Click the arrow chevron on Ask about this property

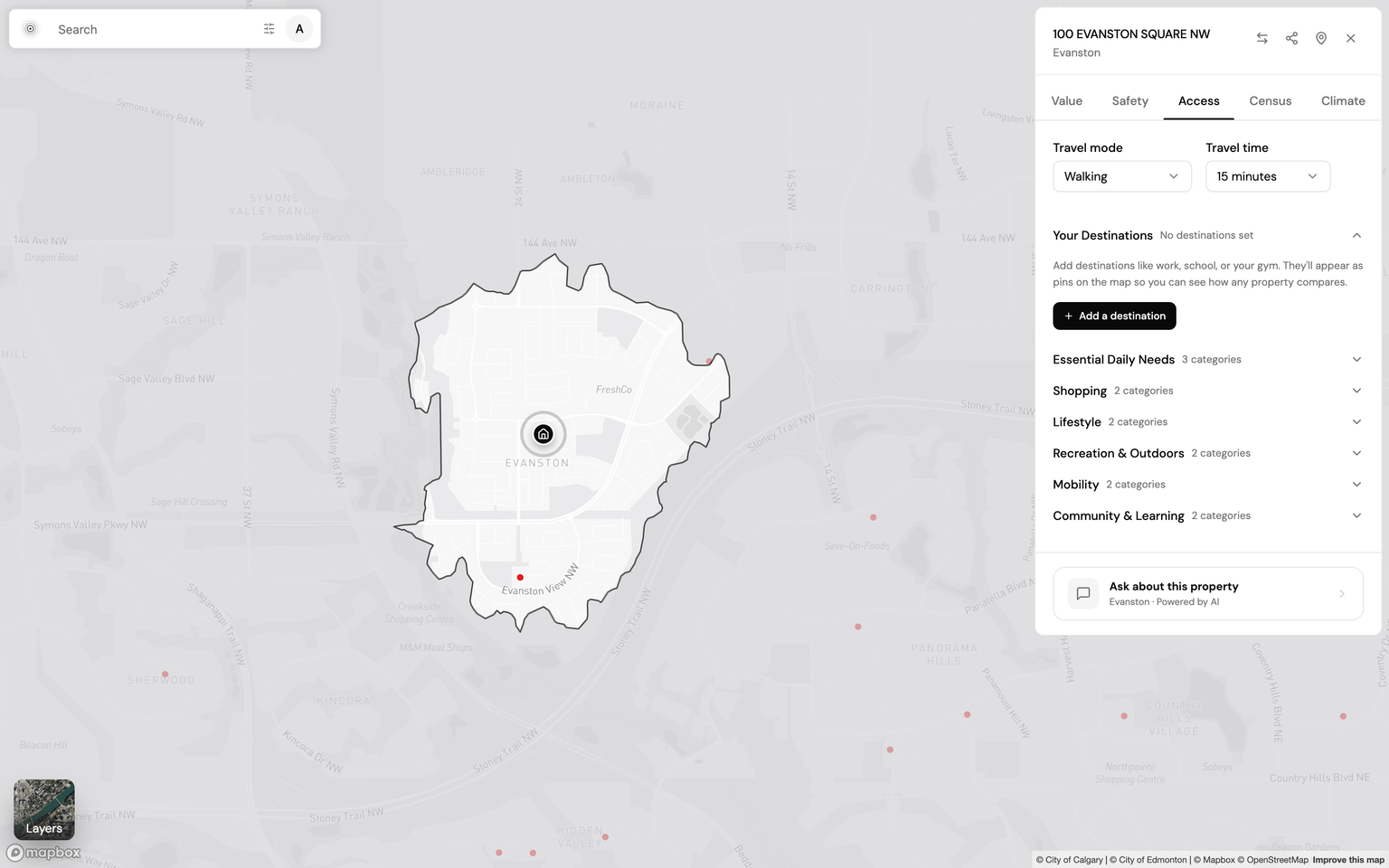[x=1342, y=594]
